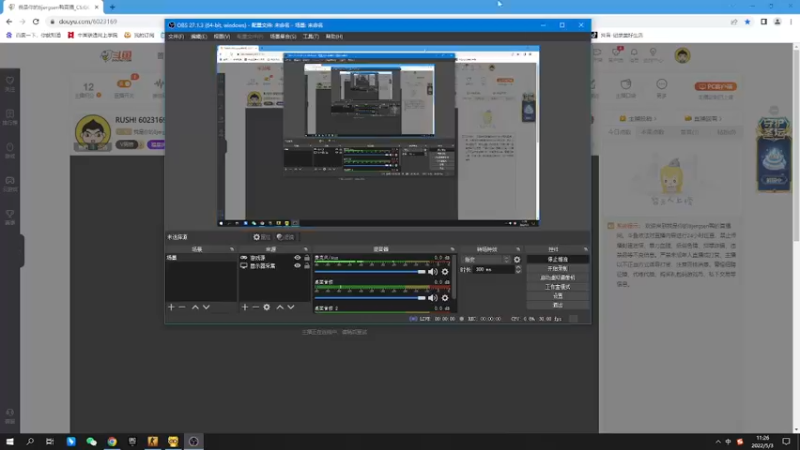The width and height of the screenshot is (800, 450).
Task: Move source down in the Sources panel
Action: [x=291, y=307]
